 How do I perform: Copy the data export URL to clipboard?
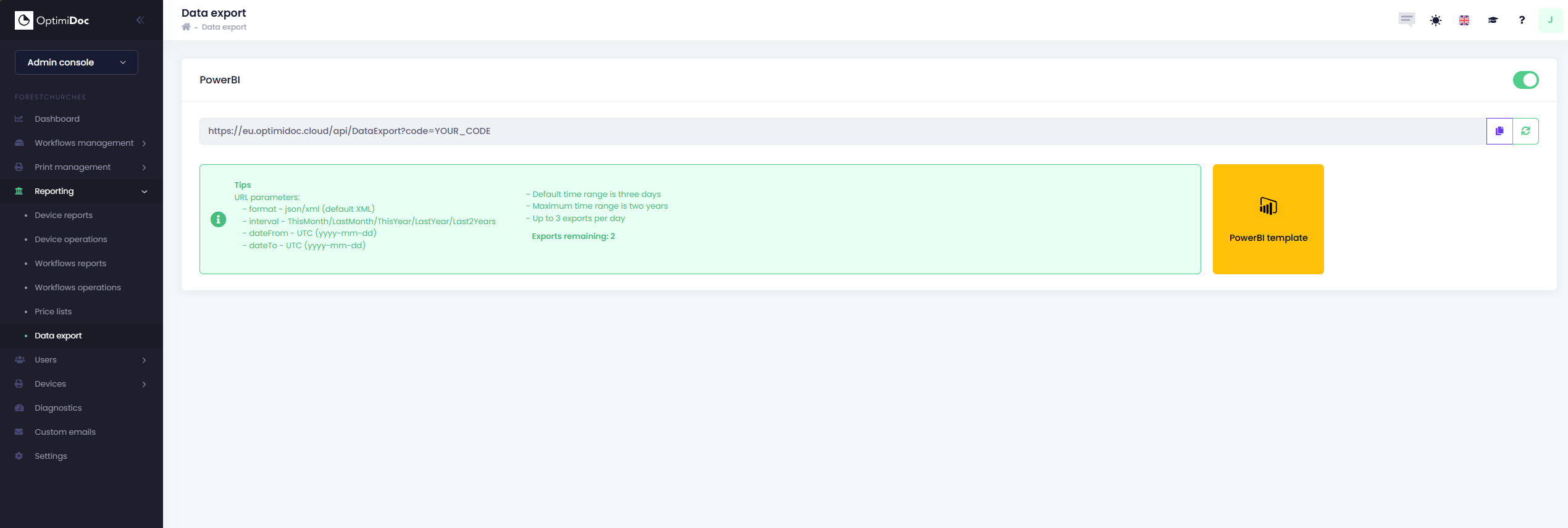[x=1499, y=131]
